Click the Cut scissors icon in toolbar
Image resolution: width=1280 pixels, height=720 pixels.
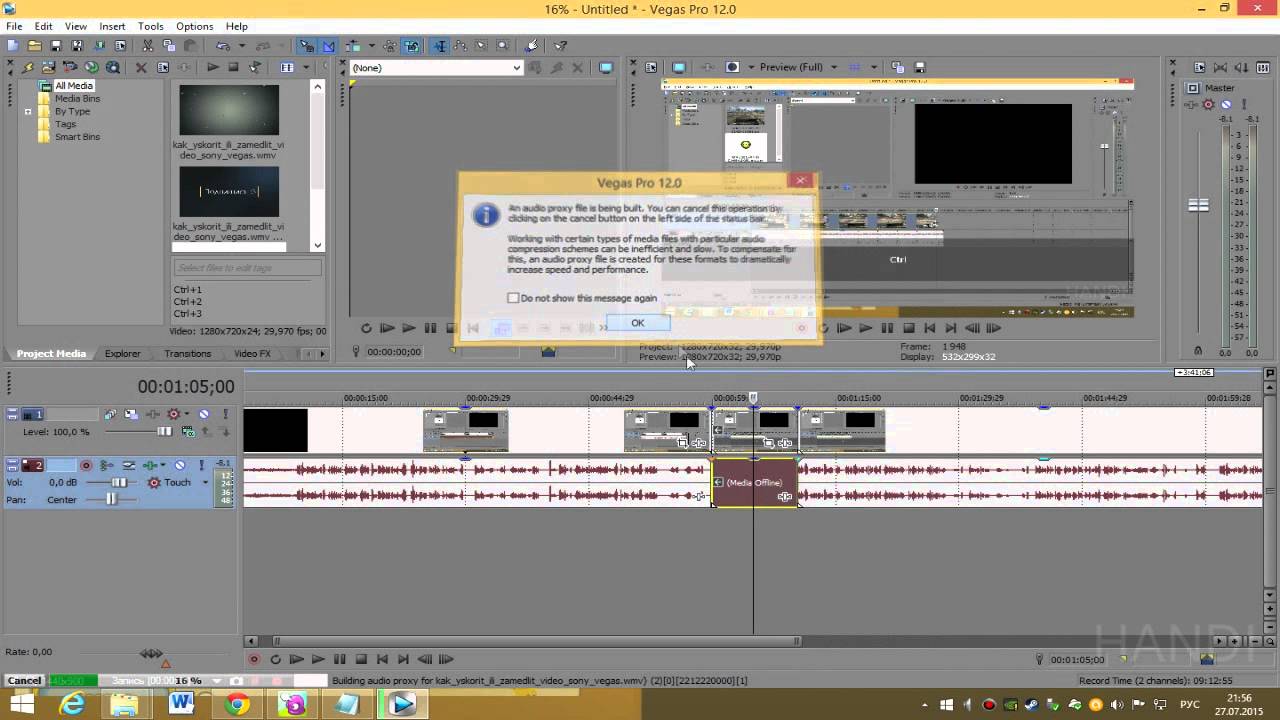[x=147, y=46]
